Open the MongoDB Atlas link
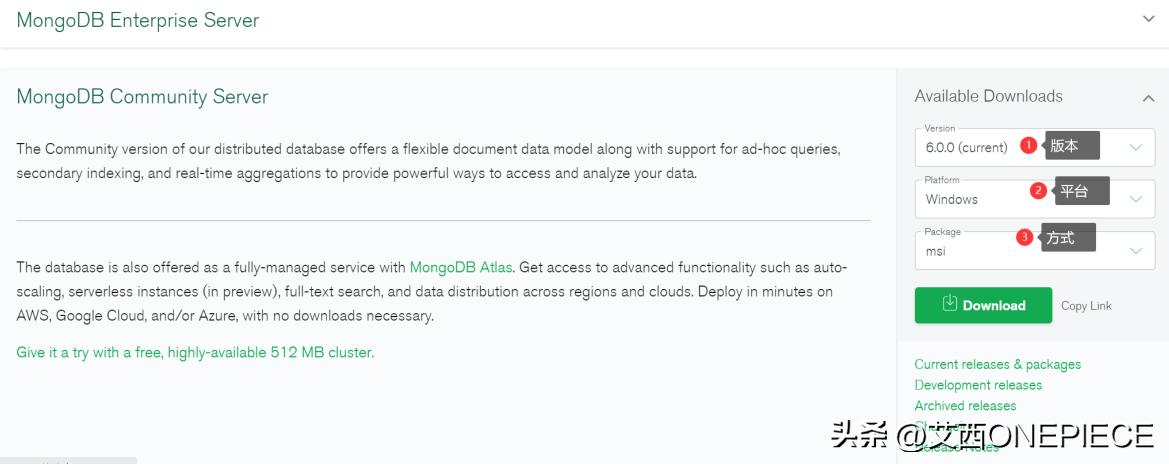Image resolution: width=1169 pixels, height=464 pixels. (x=461, y=267)
